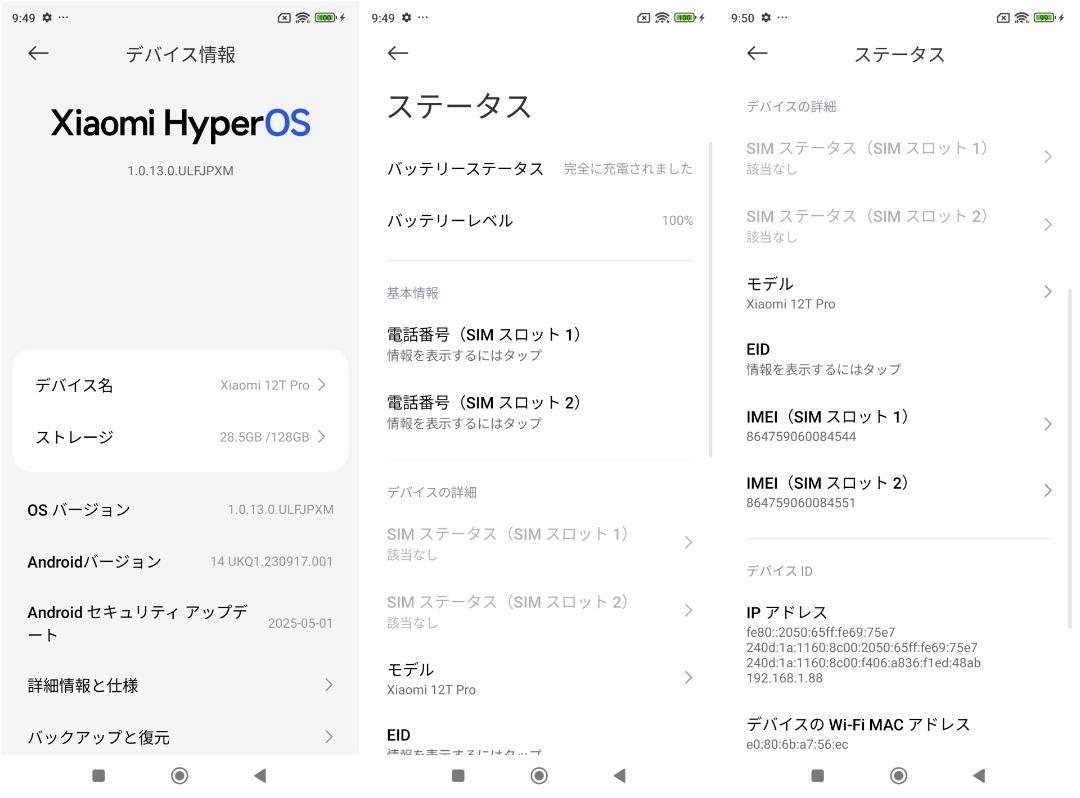Tap IP アドレス entry
This screenshot has height=798, width=1080.
click(x=899, y=644)
